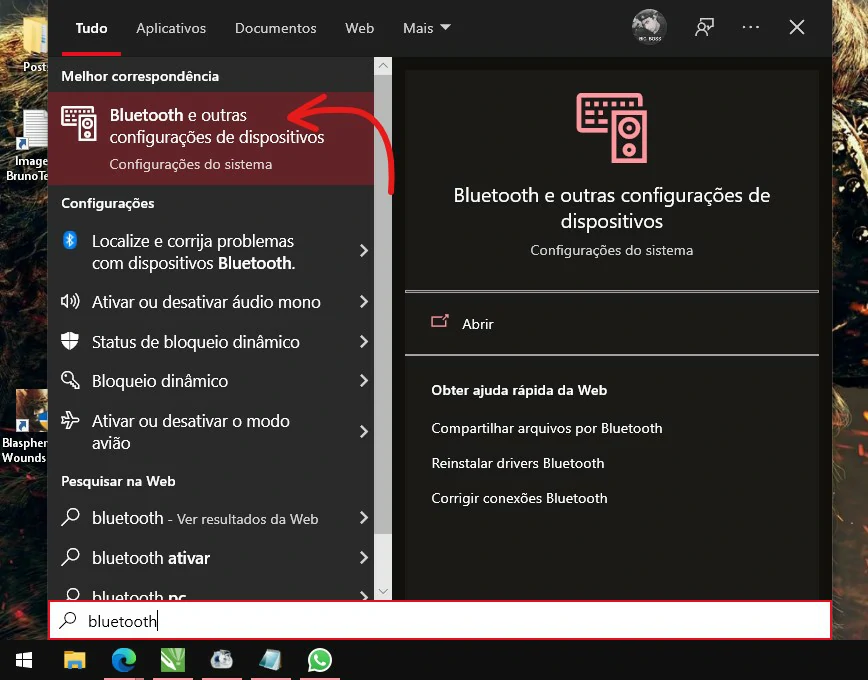The height and width of the screenshot is (680, 868).
Task: Click the results list scroll up arrow
Action: click(x=383, y=66)
